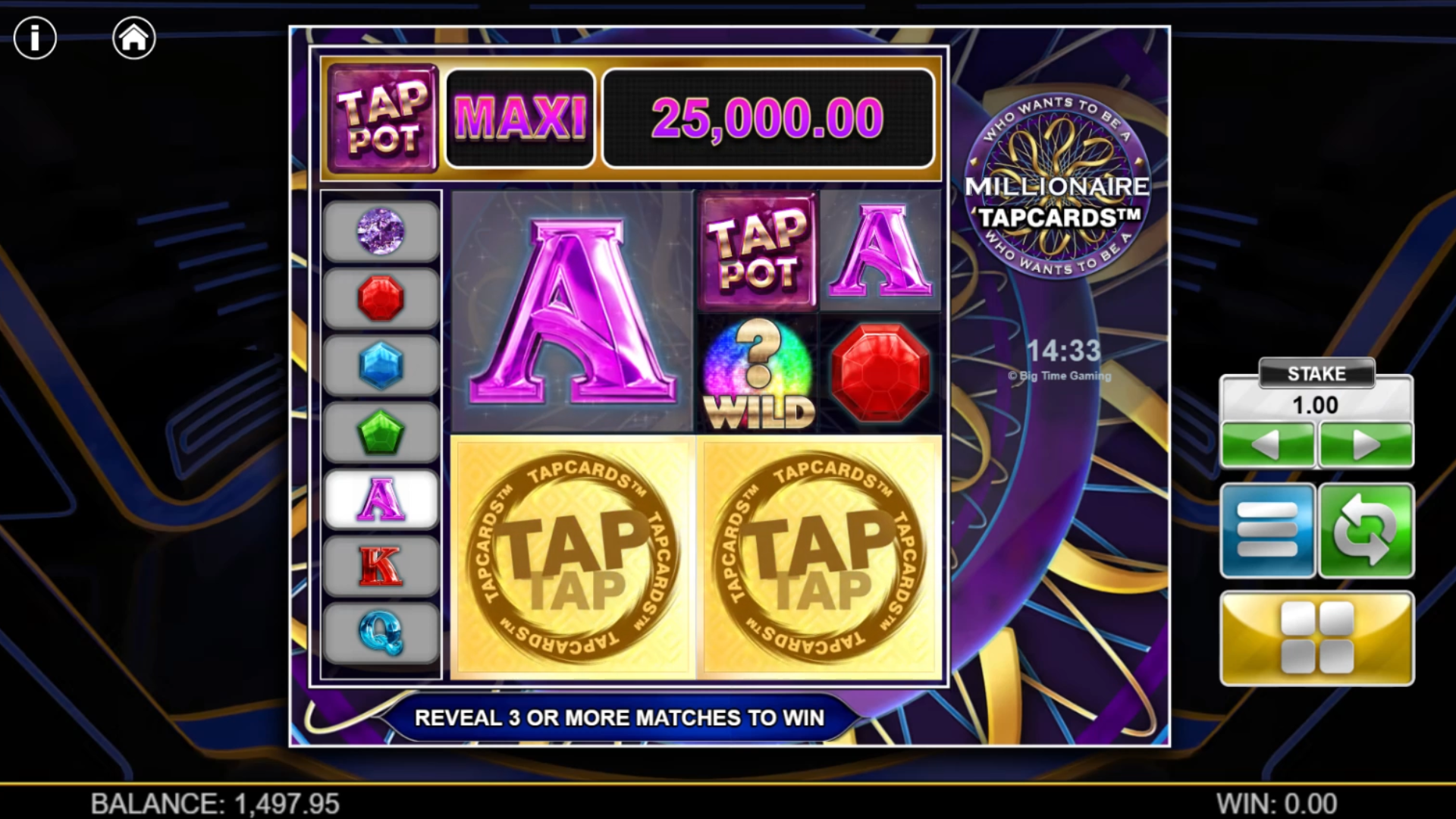Image resolution: width=1456 pixels, height=819 pixels.
Task: Open the info icon
Action: click(x=35, y=38)
